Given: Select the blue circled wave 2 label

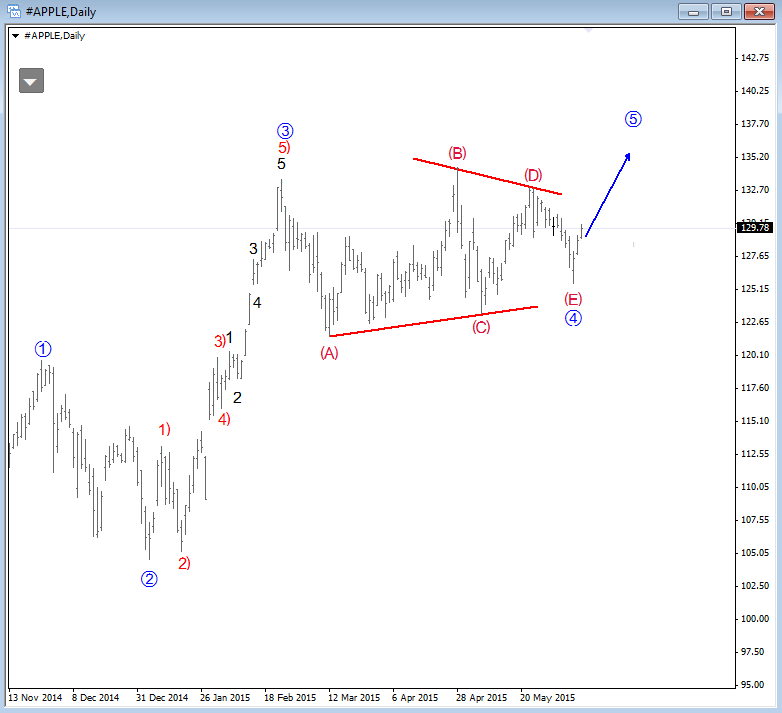Looking at the screenshot, I should pos(149,578).
